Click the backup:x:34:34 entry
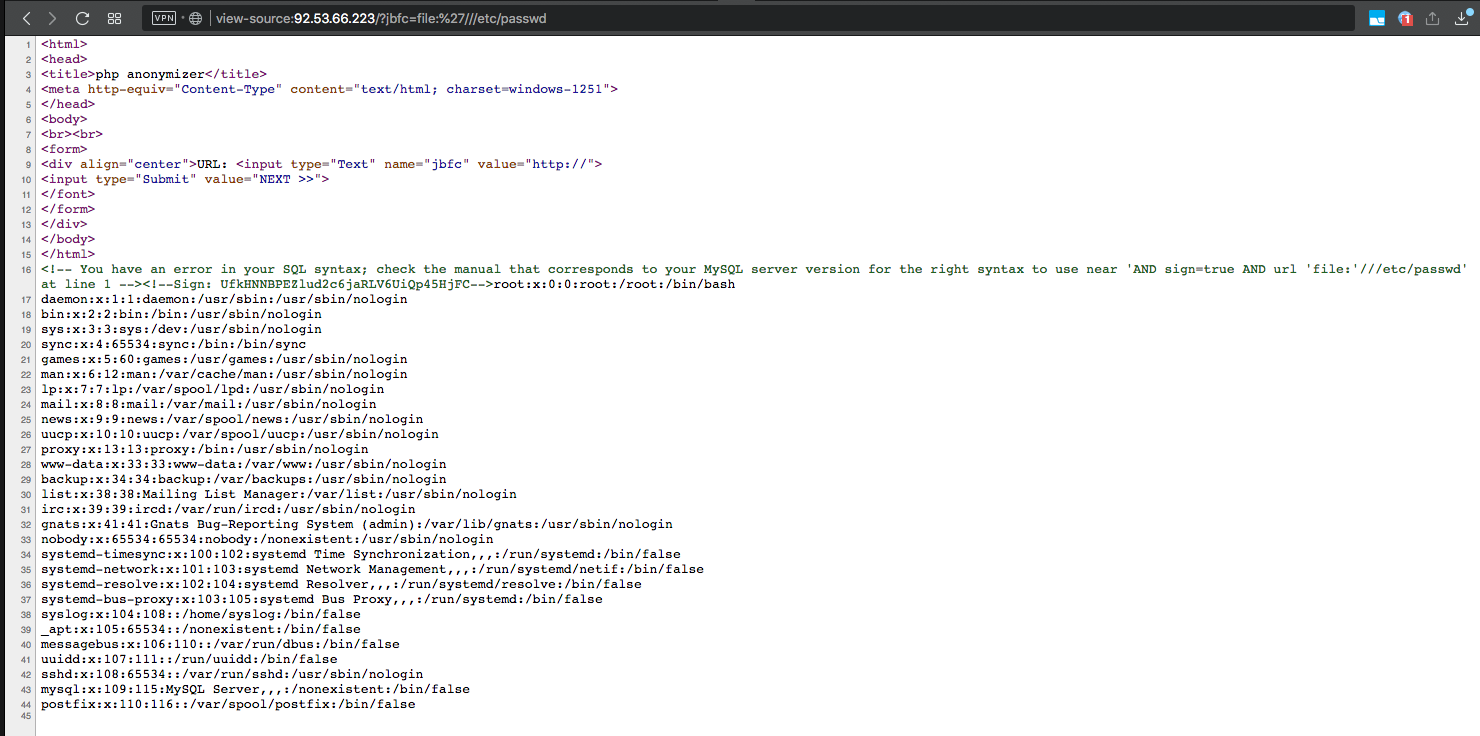 (244, 479)
